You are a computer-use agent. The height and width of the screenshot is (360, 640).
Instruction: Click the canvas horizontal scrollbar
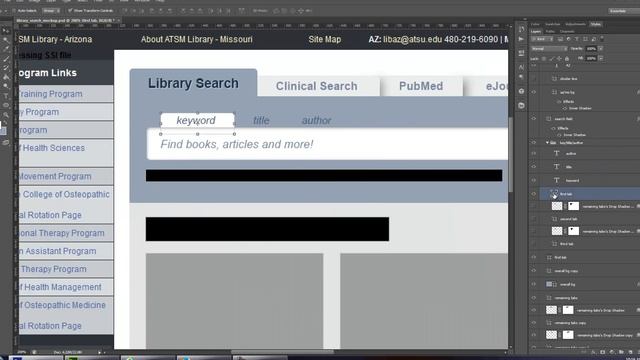click(x=282, y=352)
